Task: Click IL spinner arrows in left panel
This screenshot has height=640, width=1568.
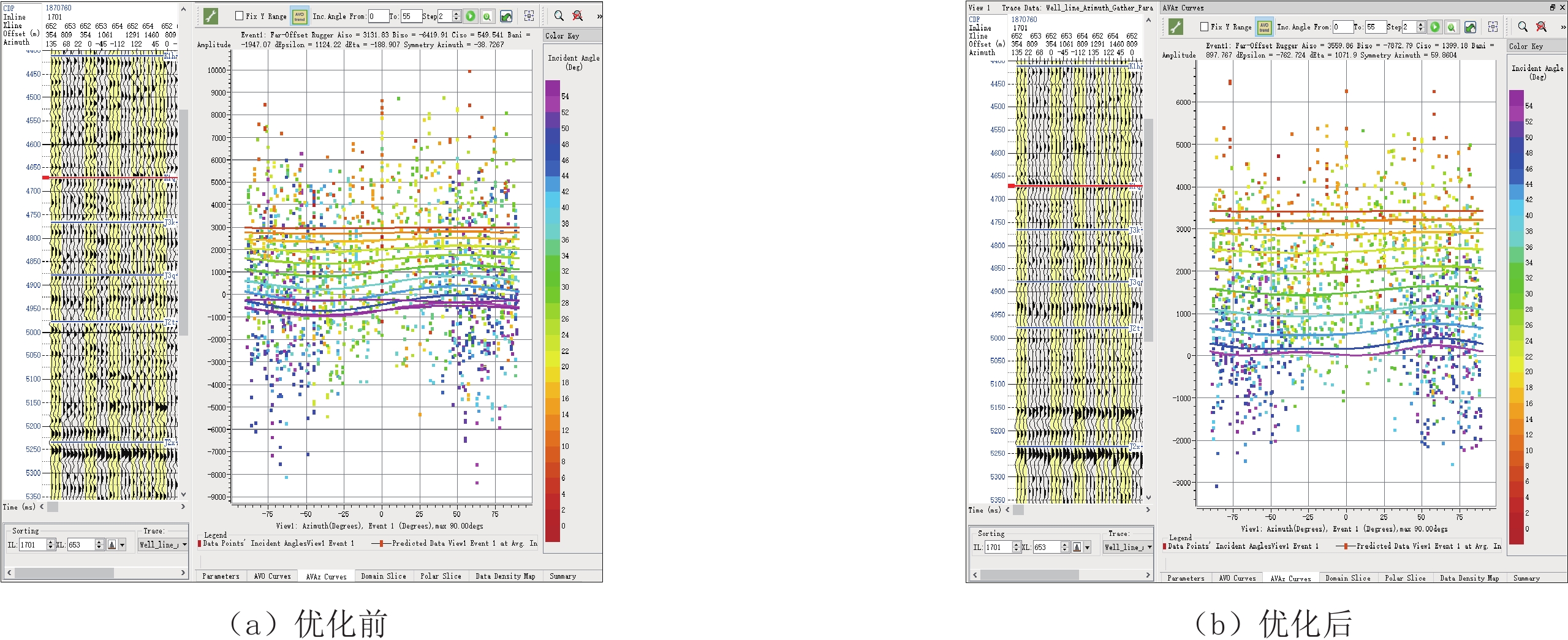Action: coord(51,544)
